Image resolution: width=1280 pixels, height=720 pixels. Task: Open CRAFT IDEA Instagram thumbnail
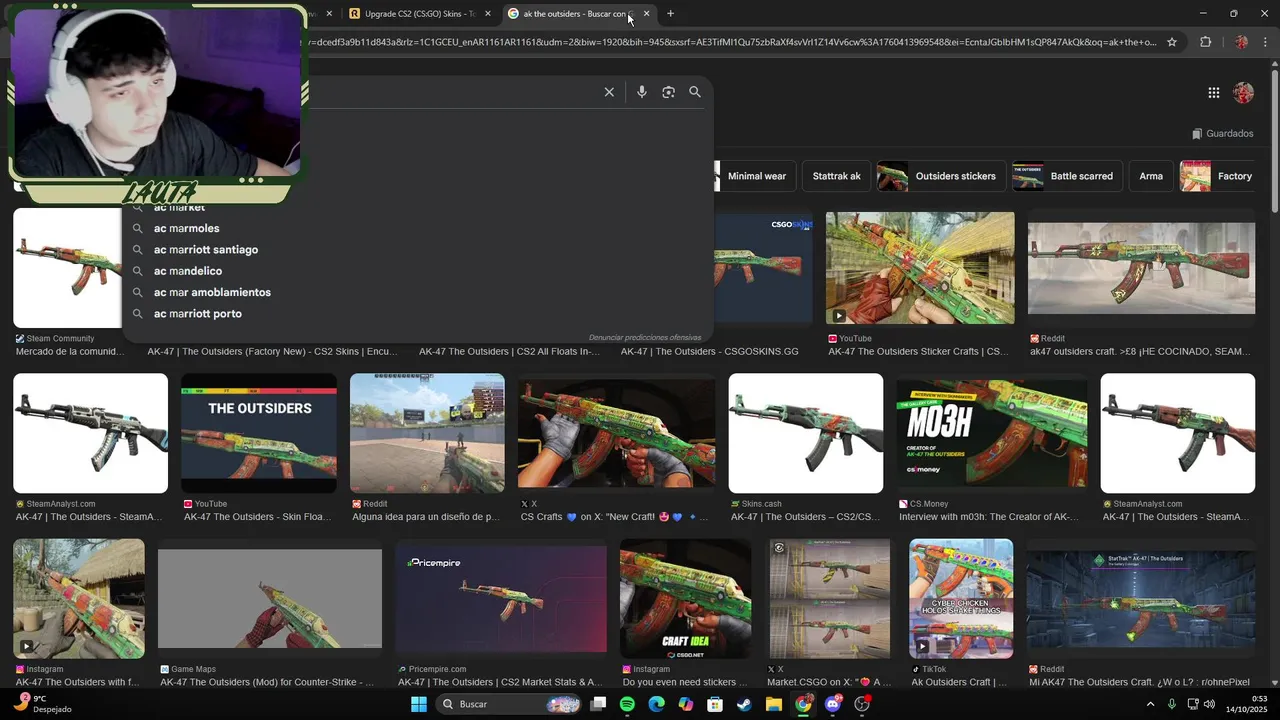pyautogui.click(x=686, y=600)
